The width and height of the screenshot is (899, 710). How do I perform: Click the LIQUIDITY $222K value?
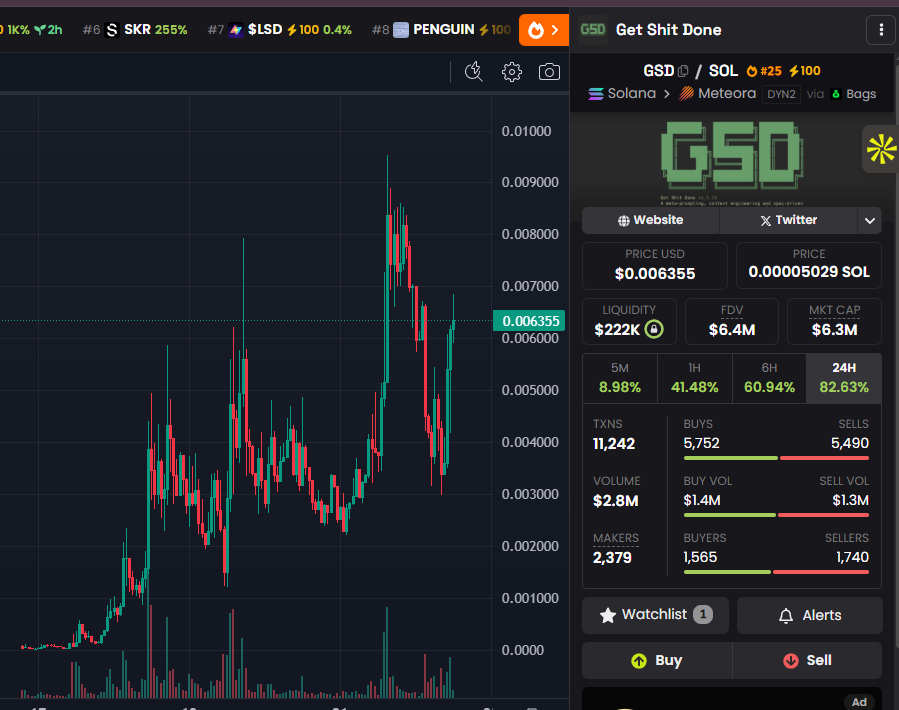click(617, 330)
